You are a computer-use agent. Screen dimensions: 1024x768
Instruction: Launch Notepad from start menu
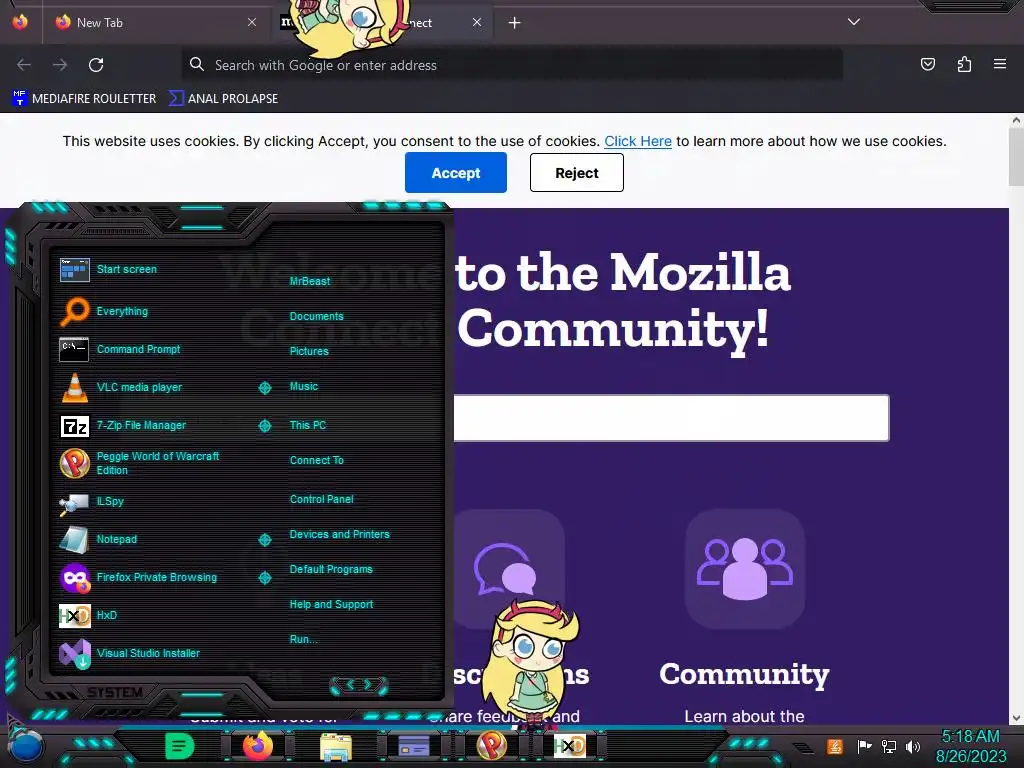(x=98, y=539)
